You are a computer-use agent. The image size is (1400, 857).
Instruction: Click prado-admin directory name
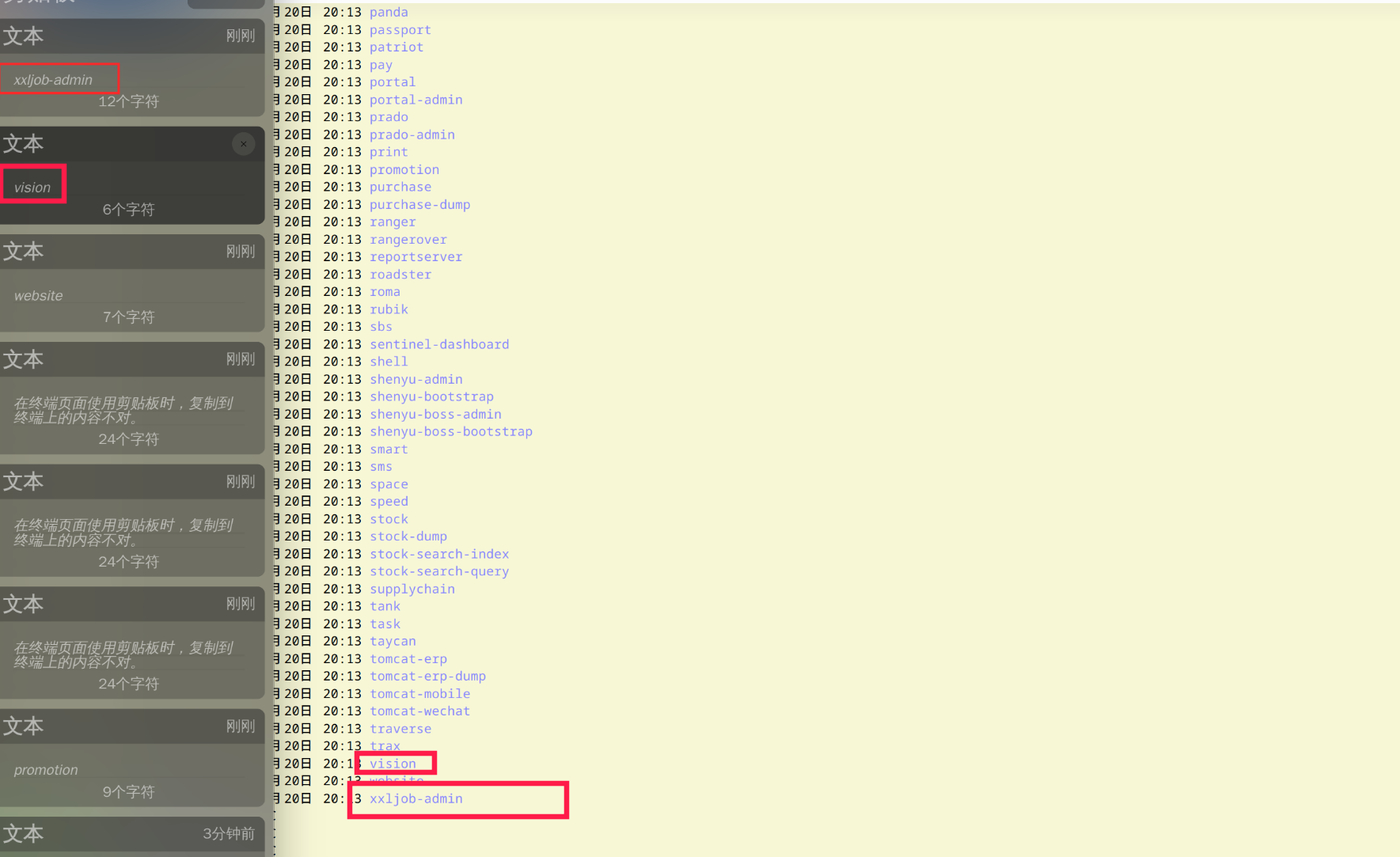412,135
